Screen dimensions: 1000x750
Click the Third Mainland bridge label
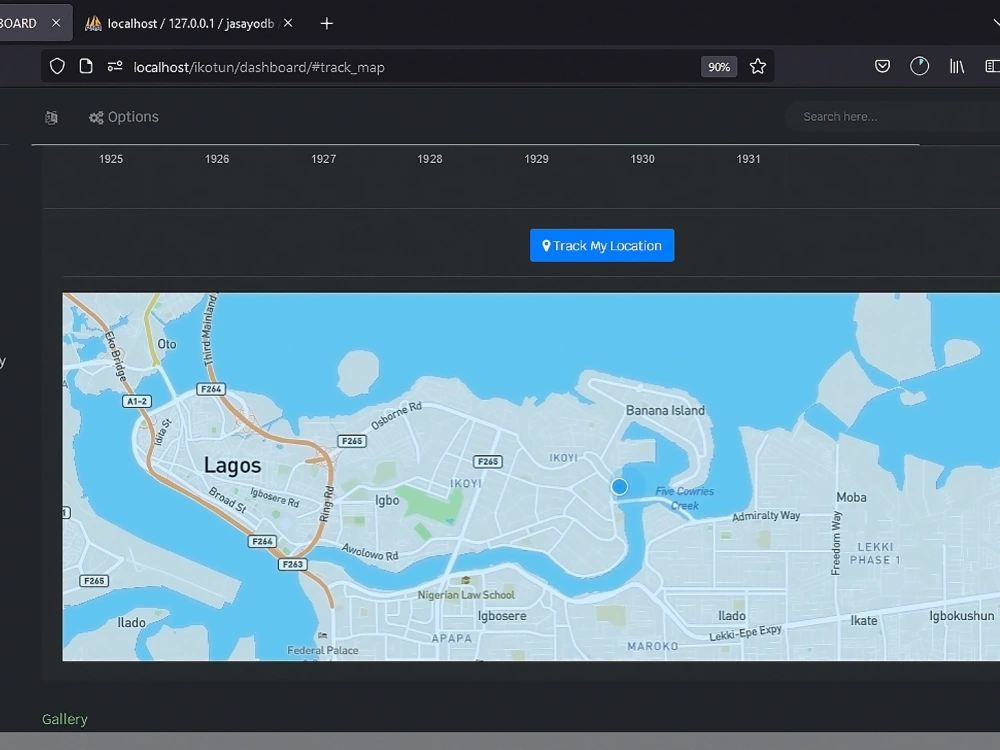(x=210, y=329)
